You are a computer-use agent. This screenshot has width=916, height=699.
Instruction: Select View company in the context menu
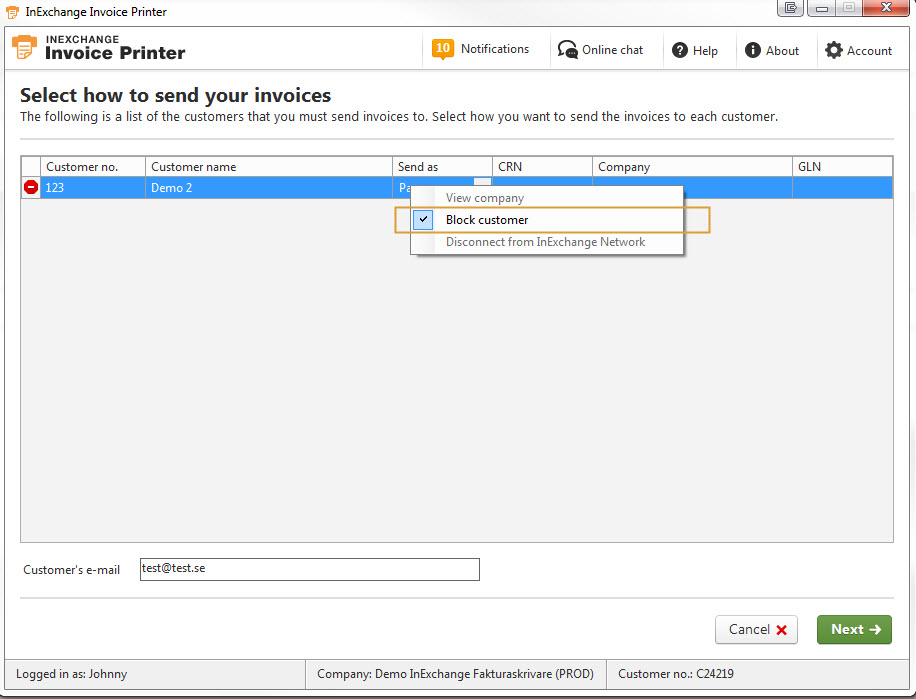(485, 198)
